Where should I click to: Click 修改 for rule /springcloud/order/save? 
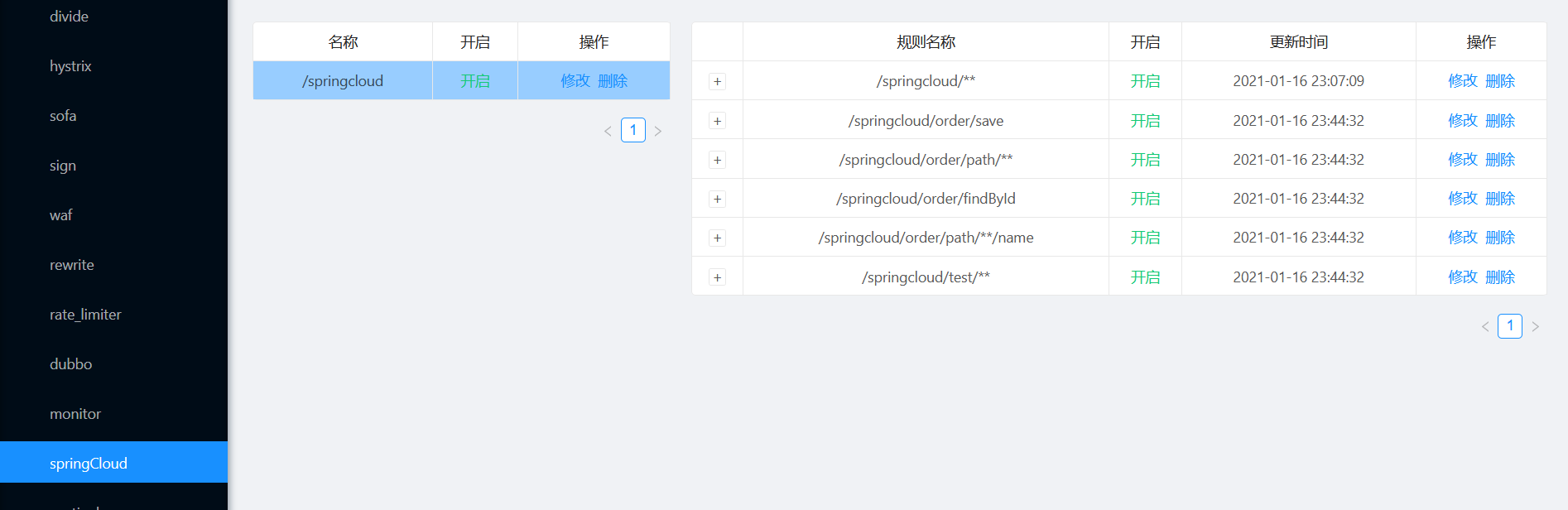point(1463,121)
